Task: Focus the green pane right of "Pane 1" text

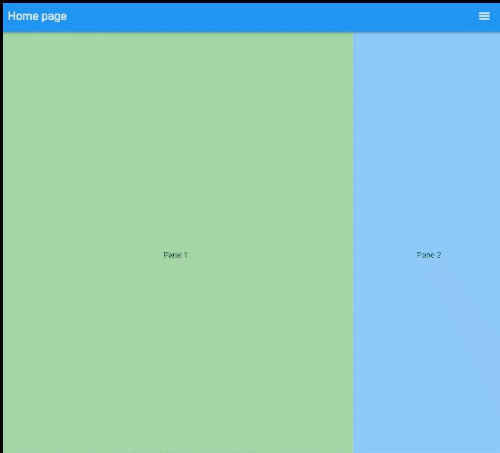Action: click(270, 255)
